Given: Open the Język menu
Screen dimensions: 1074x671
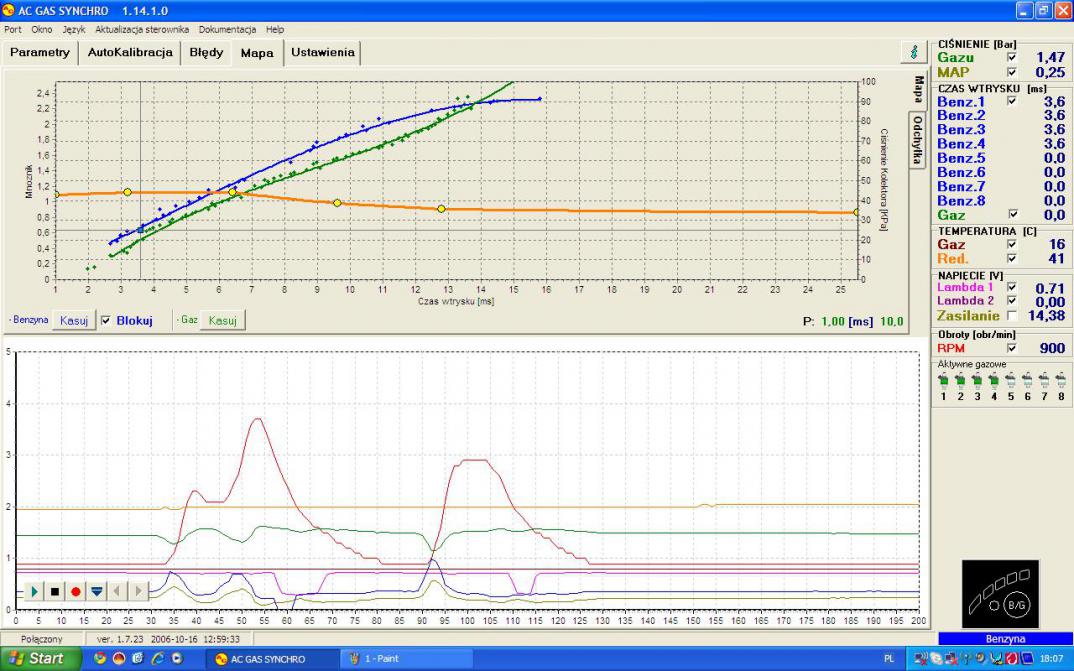Looking at the screenshot, I should [73, 30].
